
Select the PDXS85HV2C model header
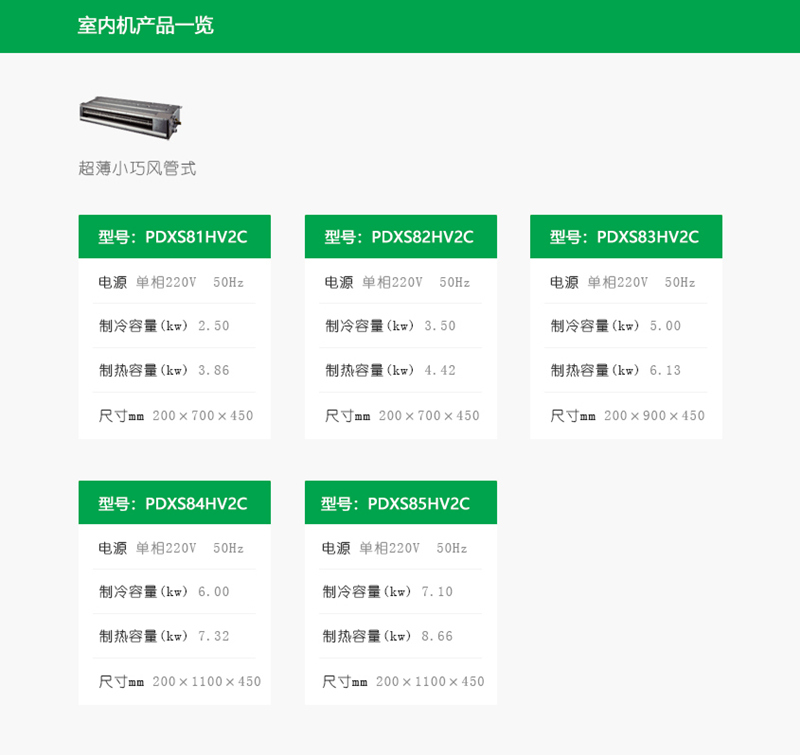tap(400, 503)
